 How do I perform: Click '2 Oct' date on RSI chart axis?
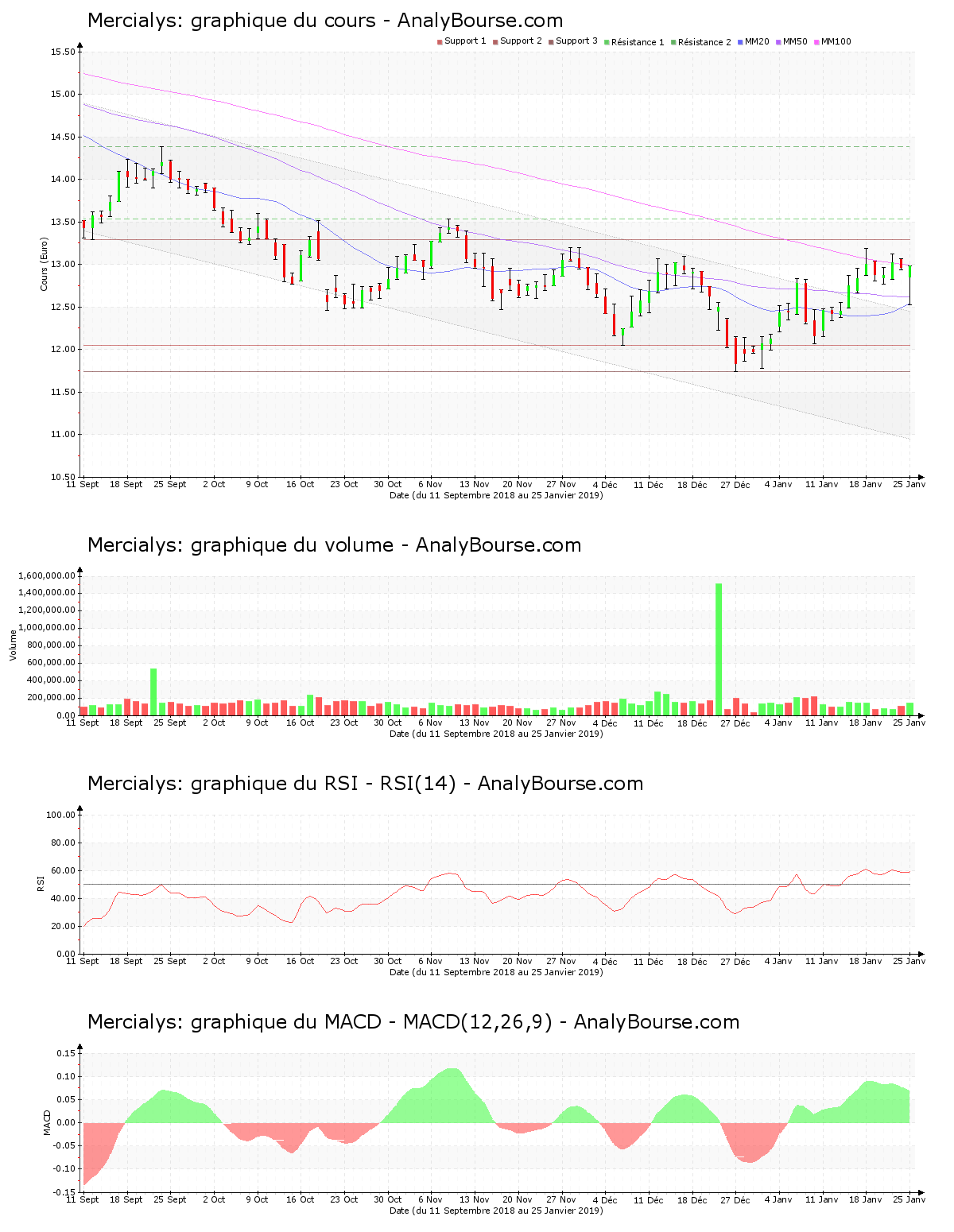tap(214, 961)
